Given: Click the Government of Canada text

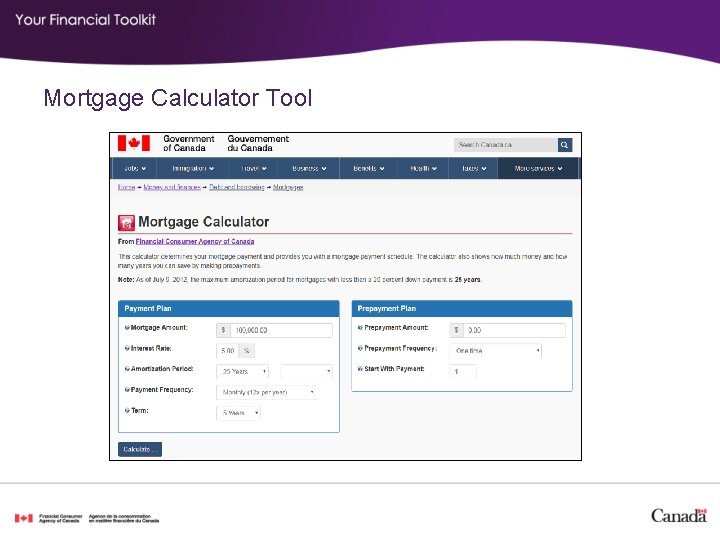Looking at the screenshot, I should point(189,143).
